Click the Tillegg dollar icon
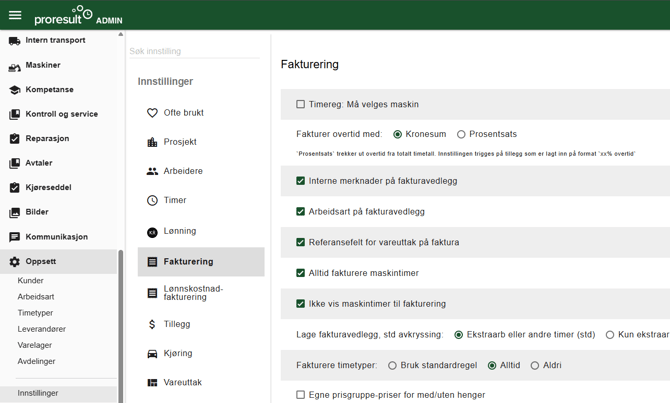 pos(152,324)
